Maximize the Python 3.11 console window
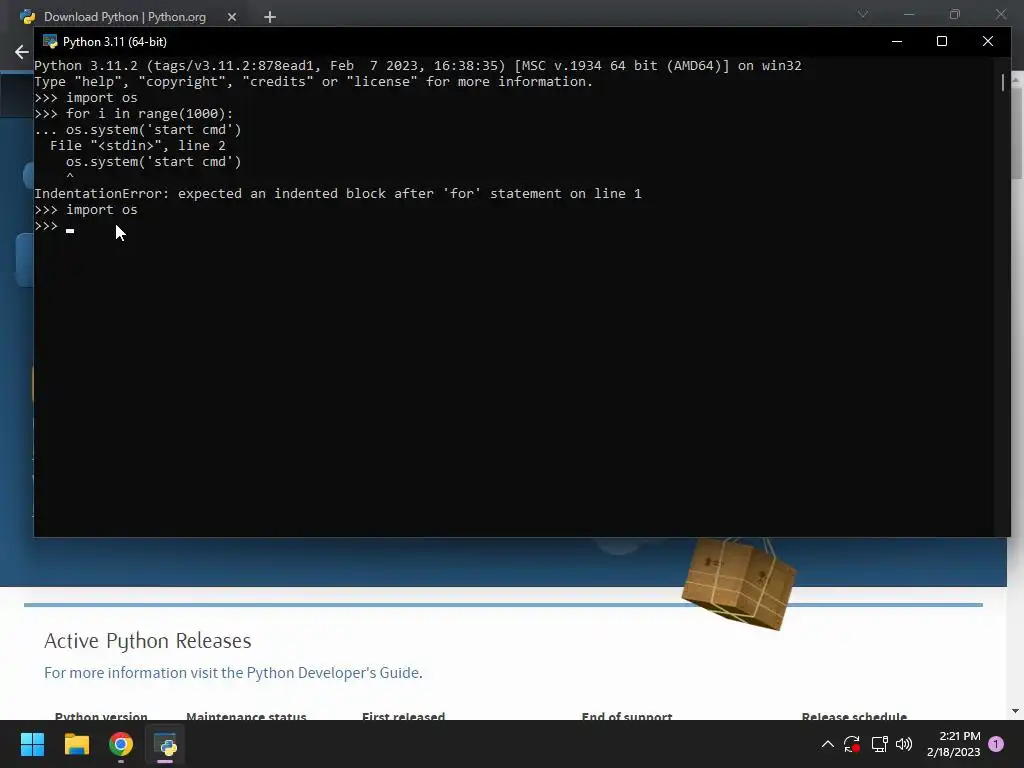 [x=942, y=41]
